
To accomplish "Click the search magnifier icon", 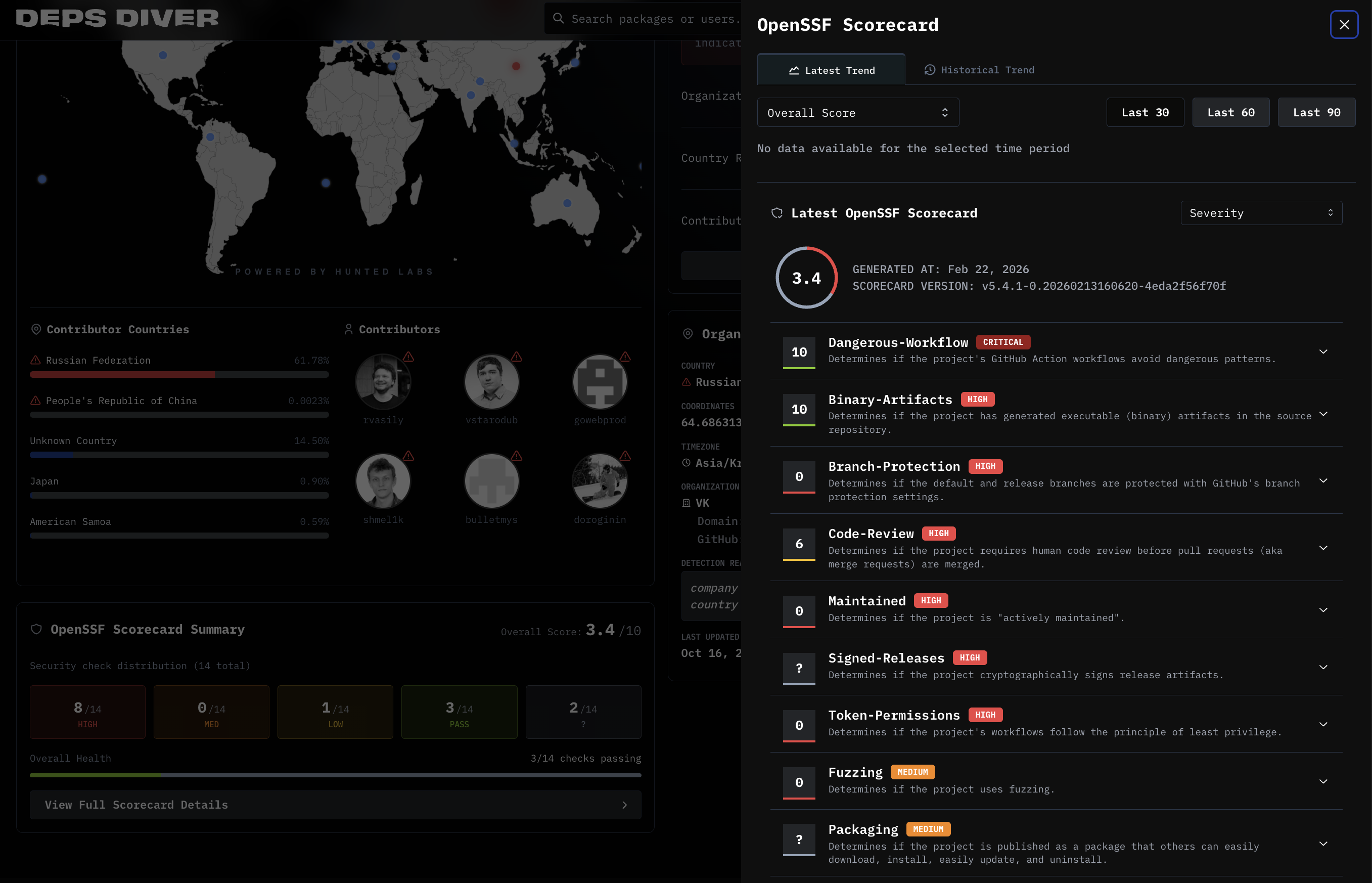I will (x=558, y=19).
